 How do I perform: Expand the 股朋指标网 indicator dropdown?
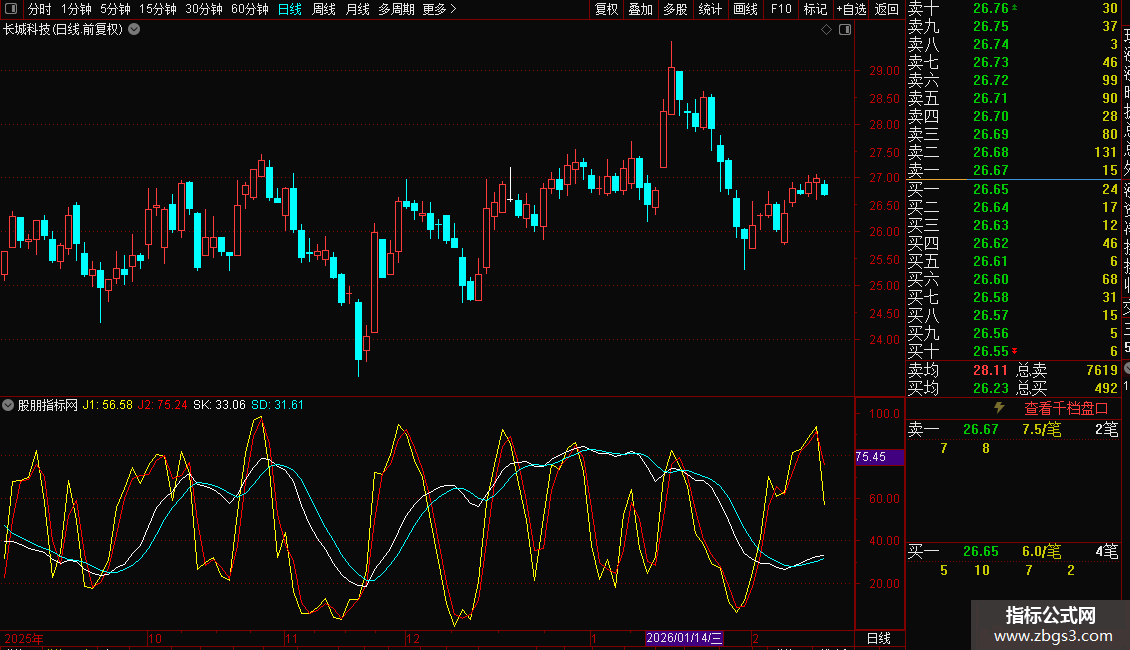tap(8, 405)
